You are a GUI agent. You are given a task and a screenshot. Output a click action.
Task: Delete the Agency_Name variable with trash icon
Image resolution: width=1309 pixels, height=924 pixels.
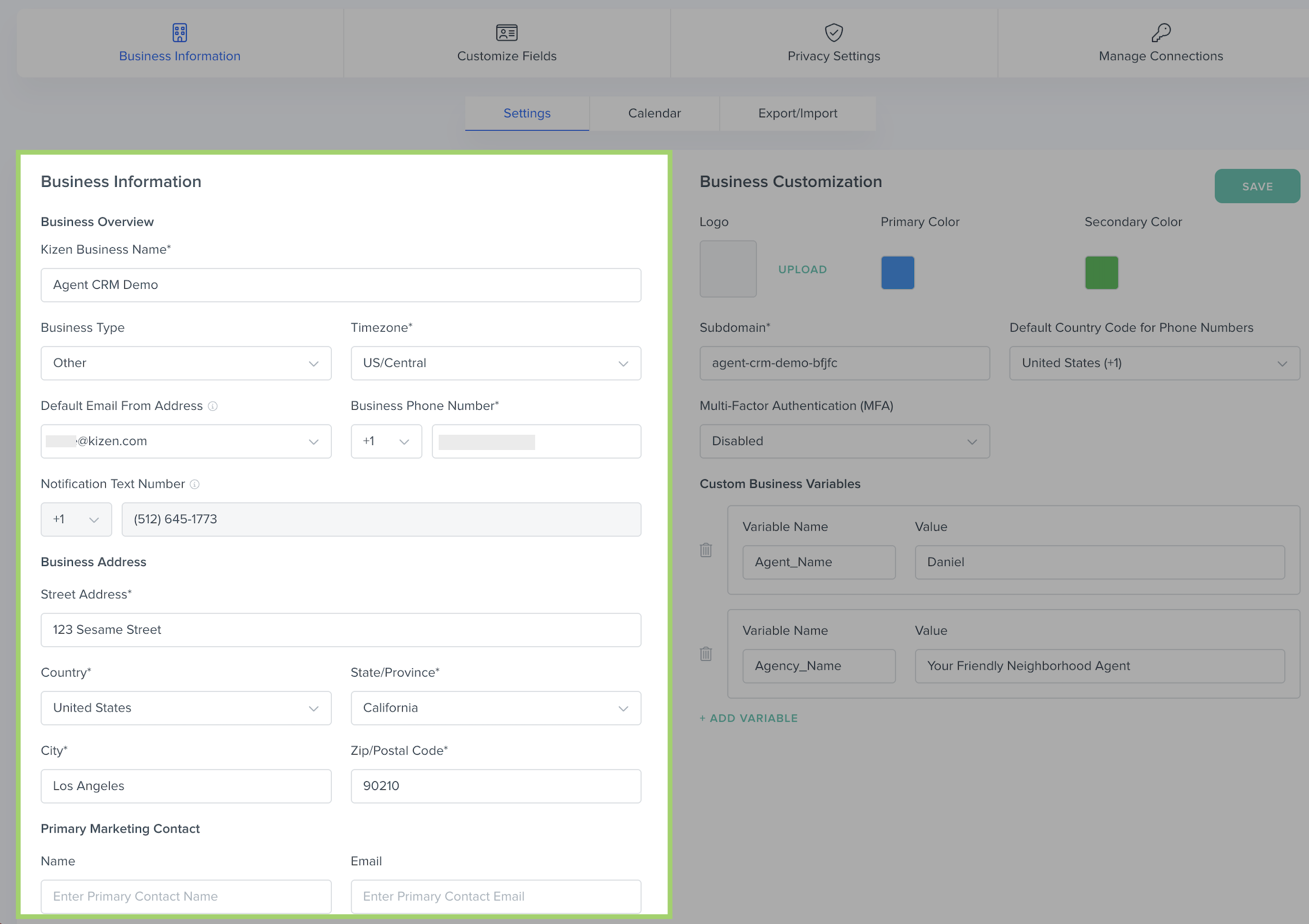(706, 654)
